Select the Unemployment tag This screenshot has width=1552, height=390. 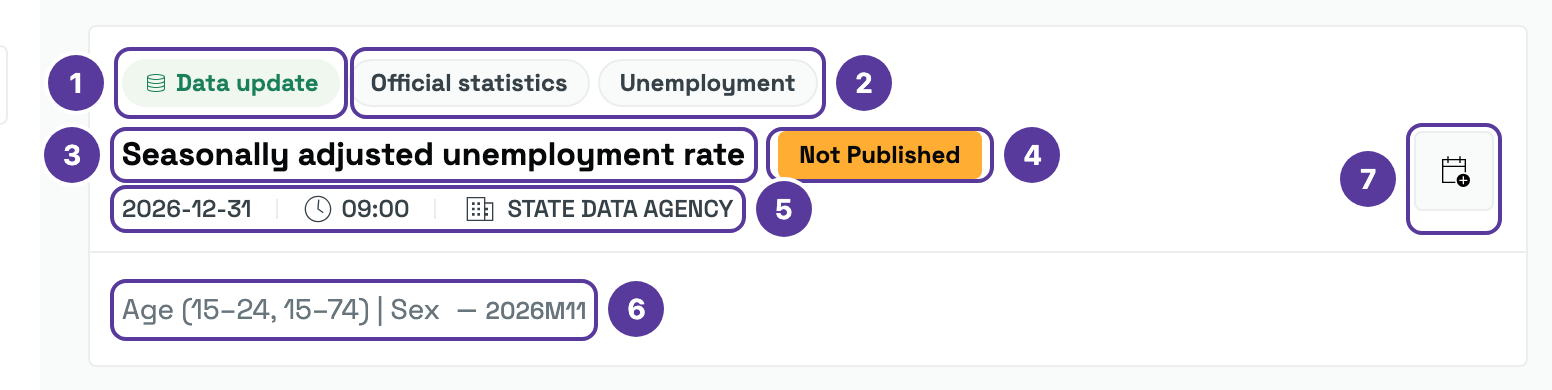pos(707,83)
